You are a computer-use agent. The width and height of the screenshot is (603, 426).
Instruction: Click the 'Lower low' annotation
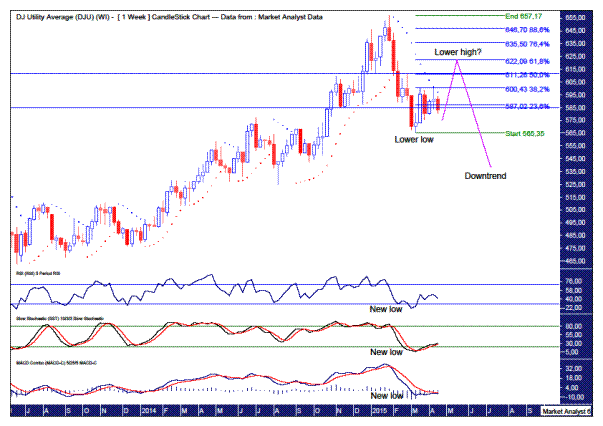coord(414,140)
